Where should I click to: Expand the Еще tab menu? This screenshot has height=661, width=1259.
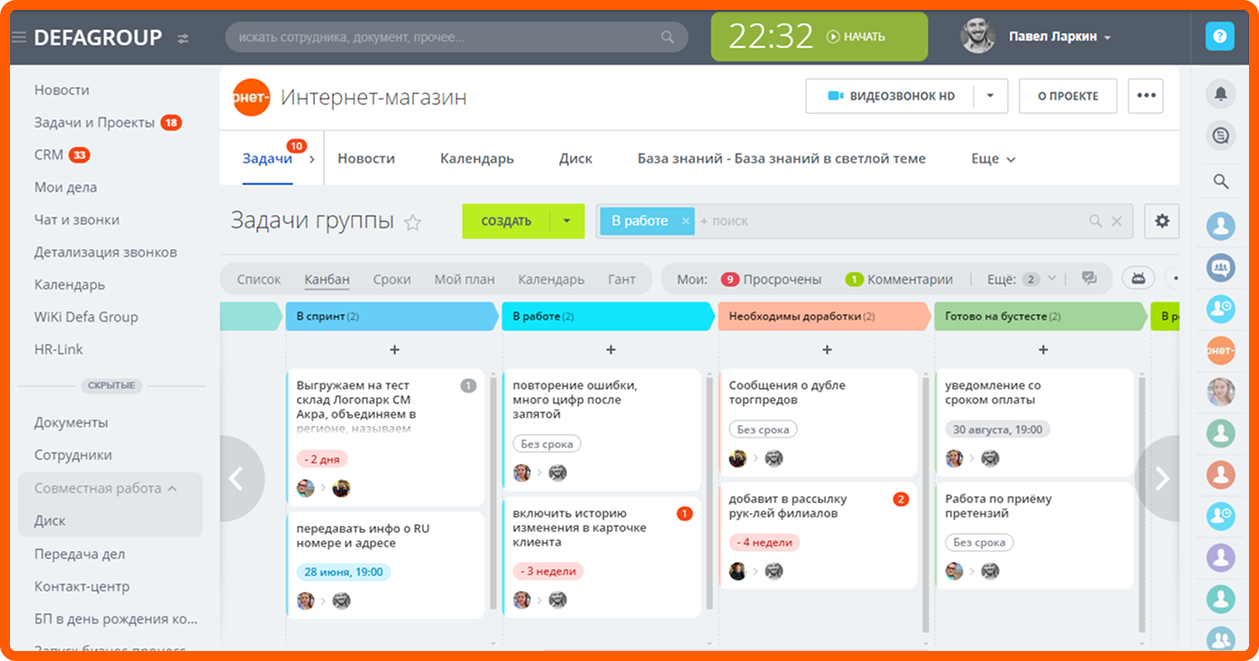point(993,159)
